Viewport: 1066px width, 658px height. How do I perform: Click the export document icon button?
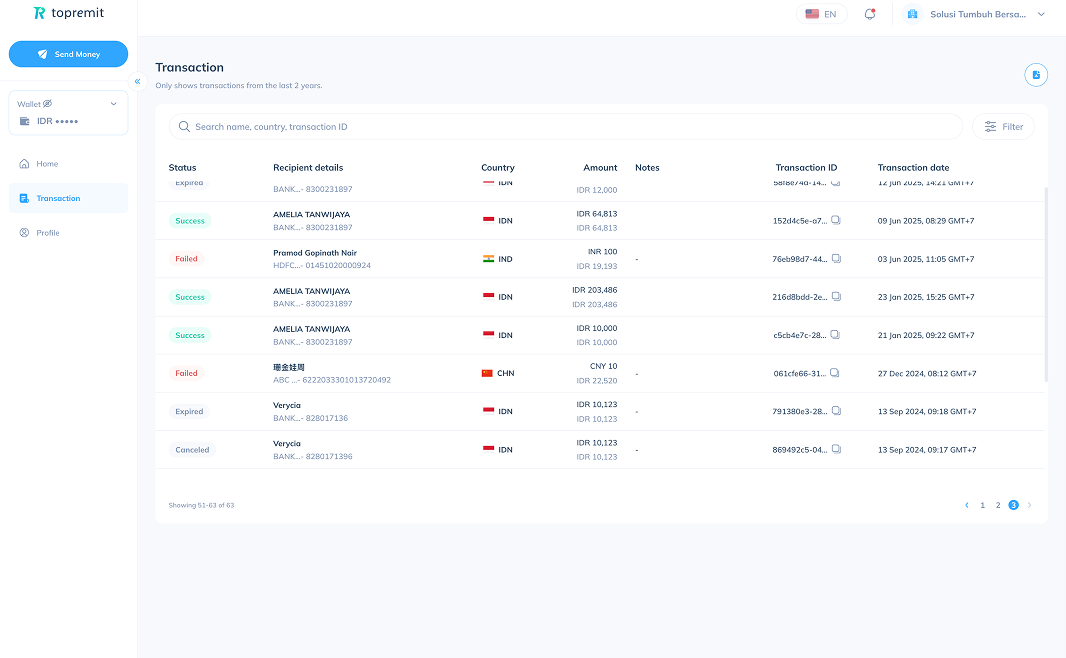pos(1036,75)
